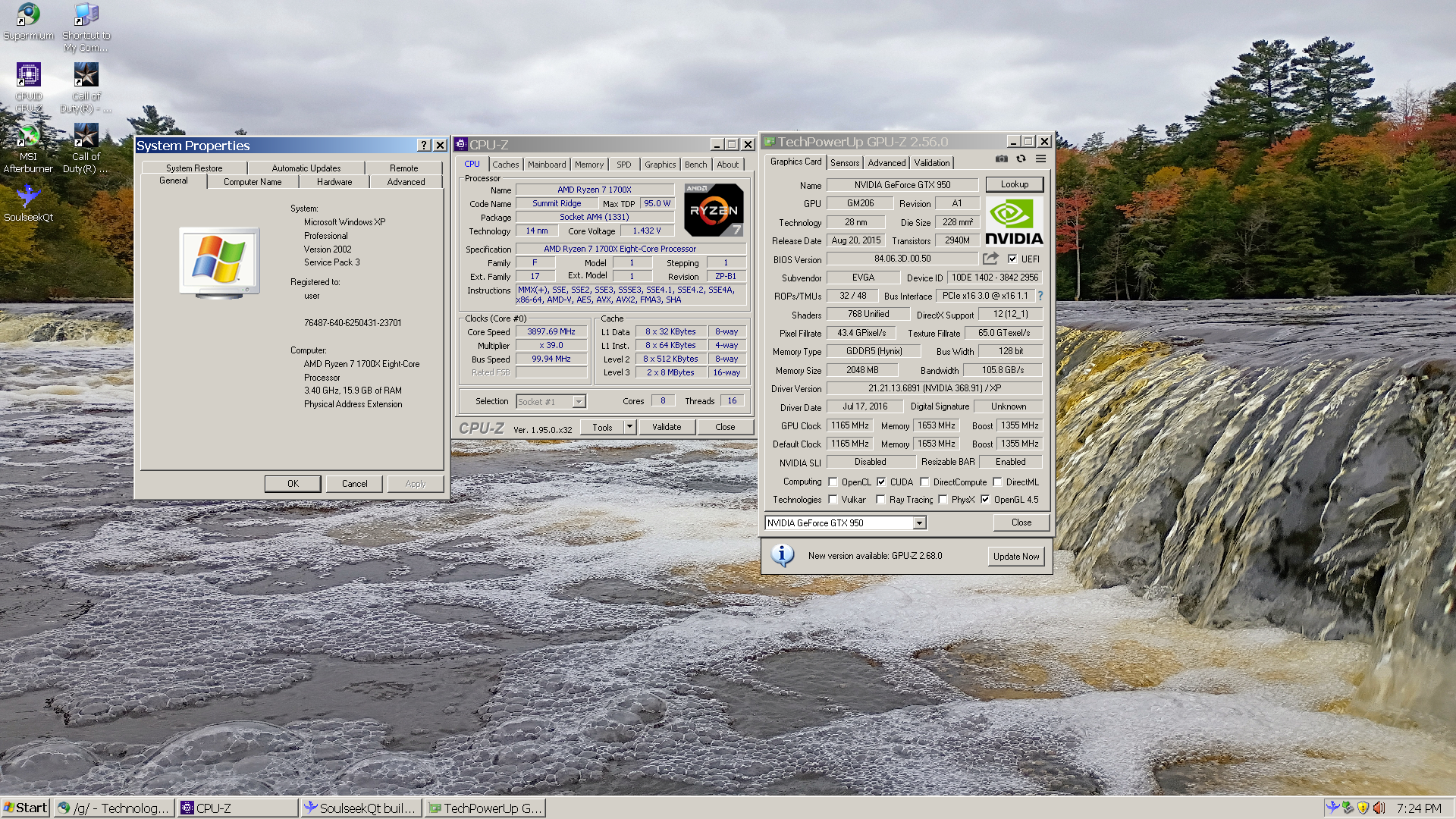Open the GPU-Z hamburger menu
The image size is (1456, 819).
coord(1041,159)
